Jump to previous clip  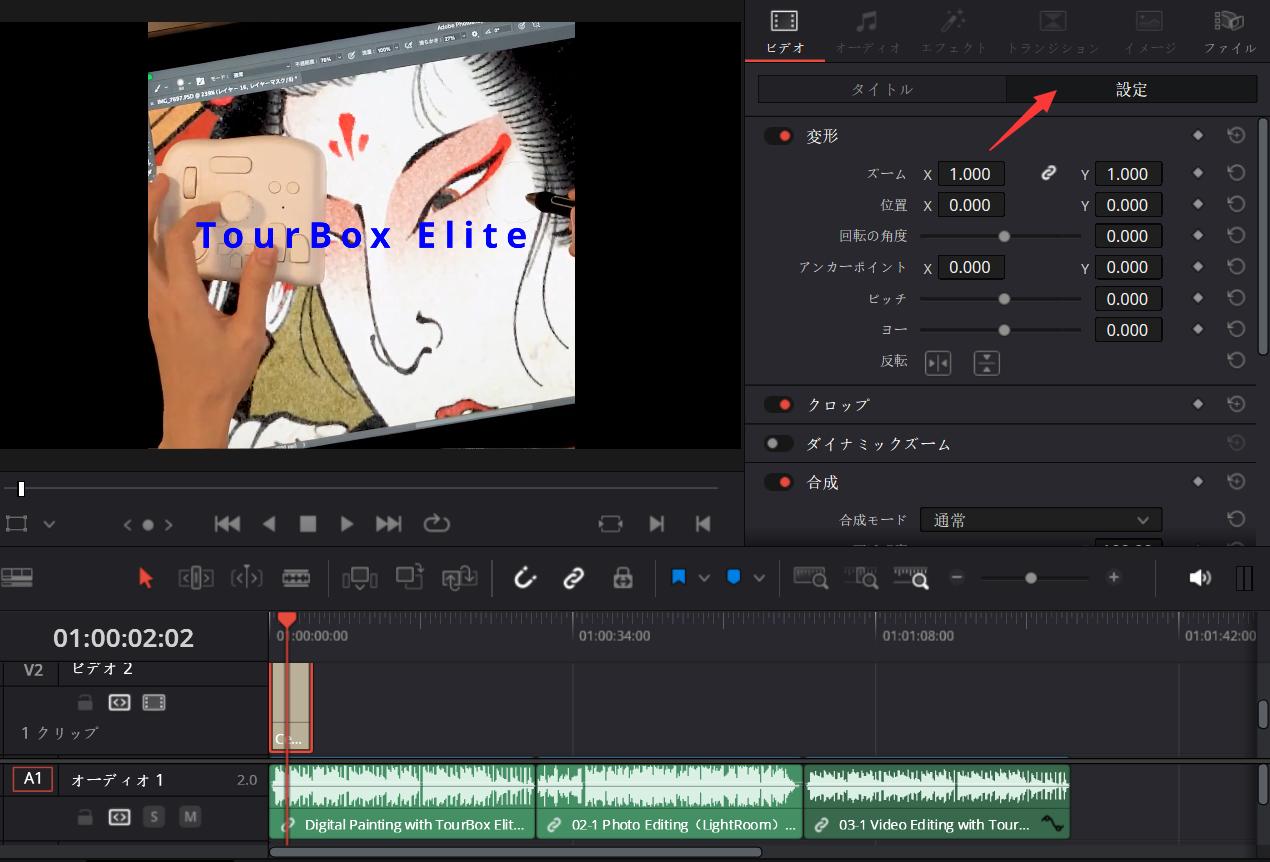(703, 524)
